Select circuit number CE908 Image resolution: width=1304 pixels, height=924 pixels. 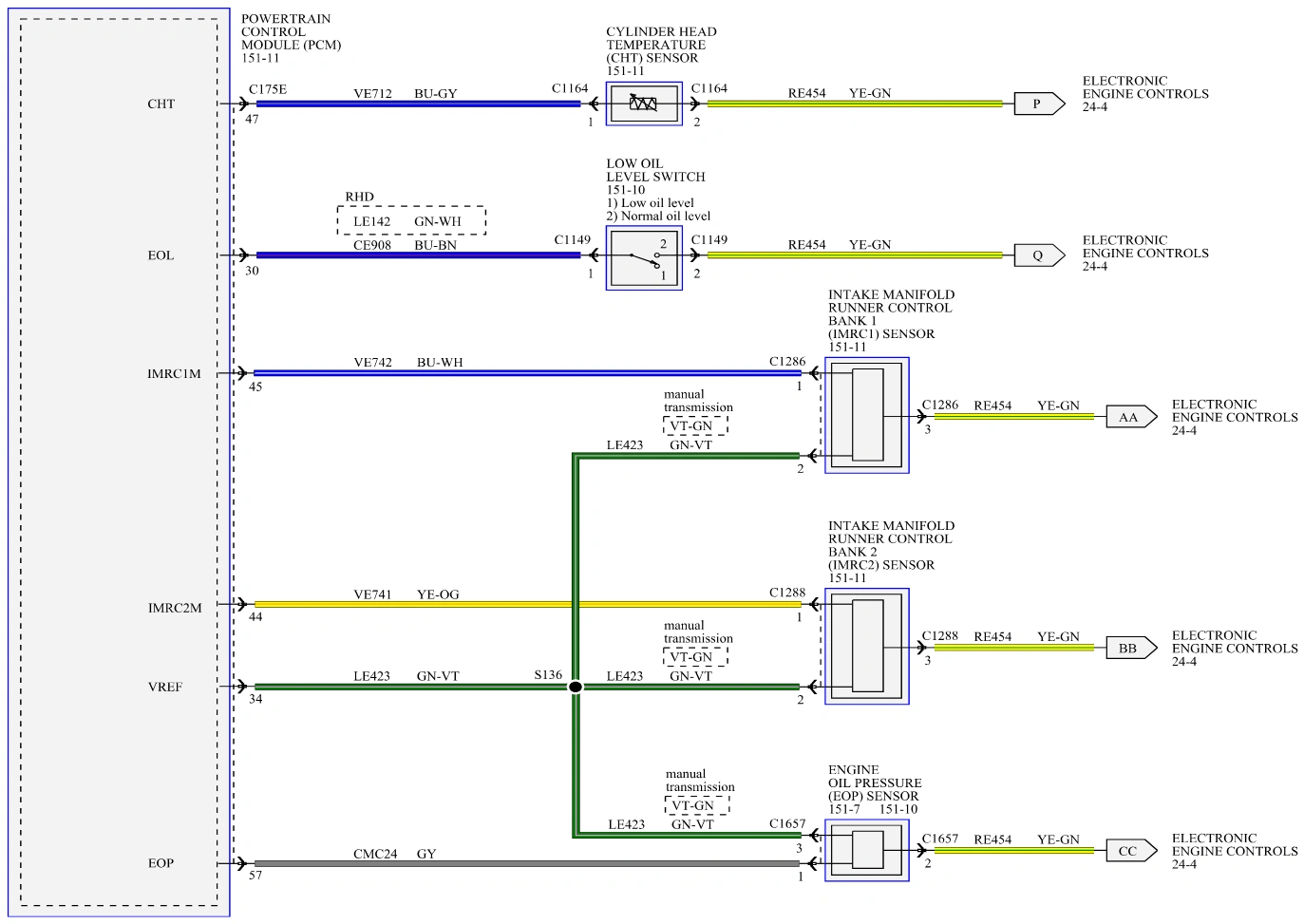pos(372,245)
